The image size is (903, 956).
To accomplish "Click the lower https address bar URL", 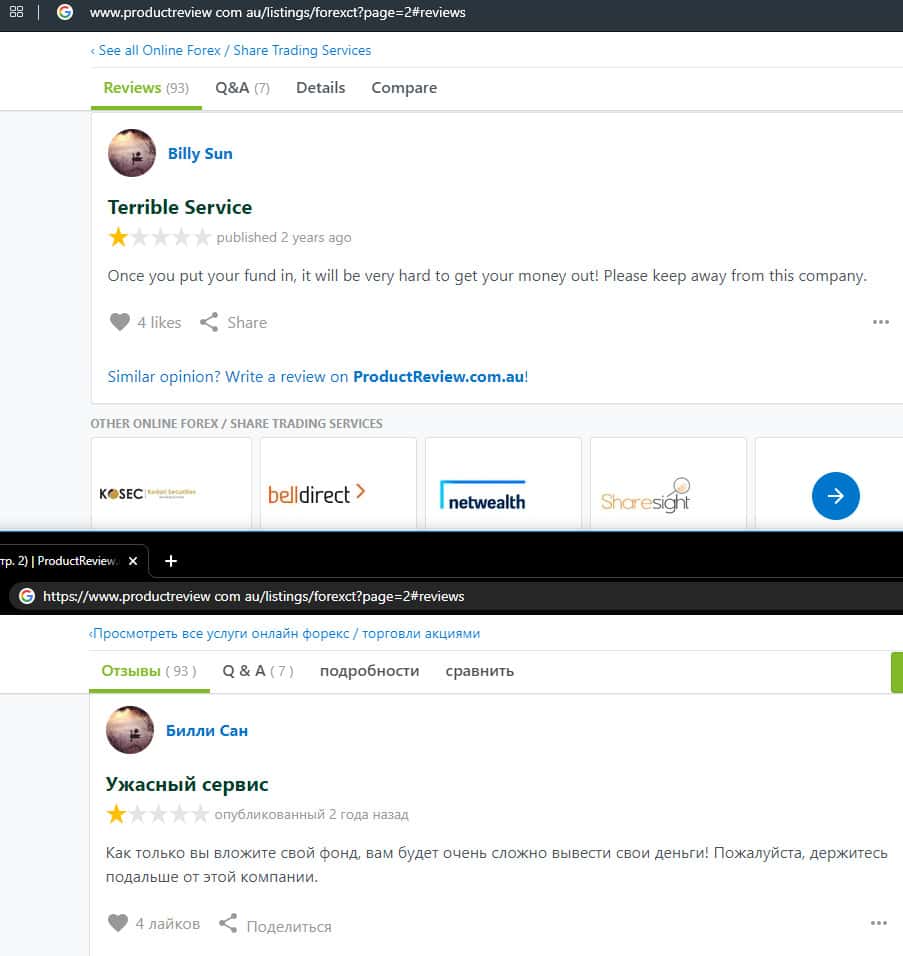I will 254,596.
